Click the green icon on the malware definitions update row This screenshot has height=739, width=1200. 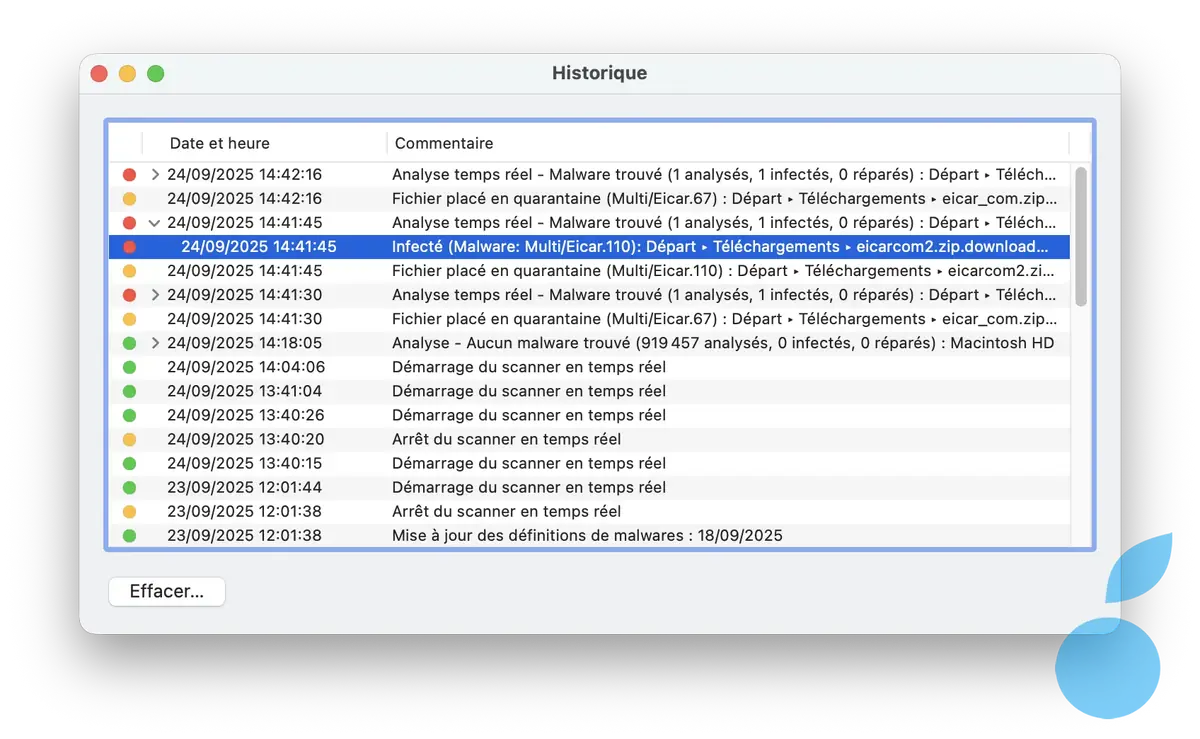(x=129, y=535)
